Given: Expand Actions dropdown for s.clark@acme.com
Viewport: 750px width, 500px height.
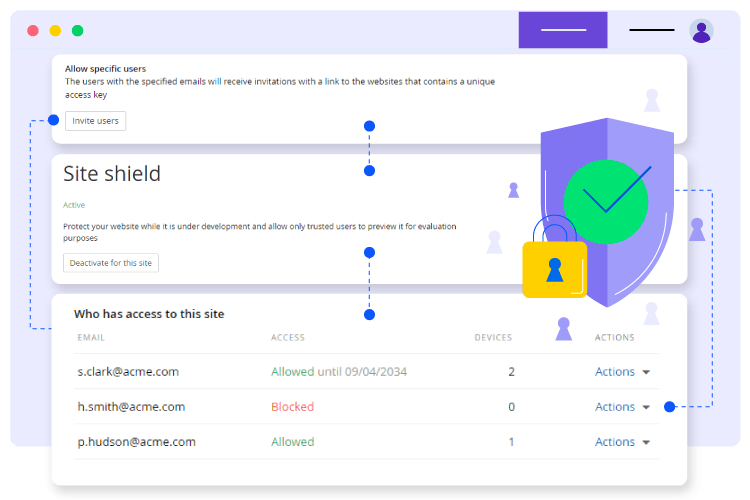Looking at the screenshot, I should click(x=622, y=372).
